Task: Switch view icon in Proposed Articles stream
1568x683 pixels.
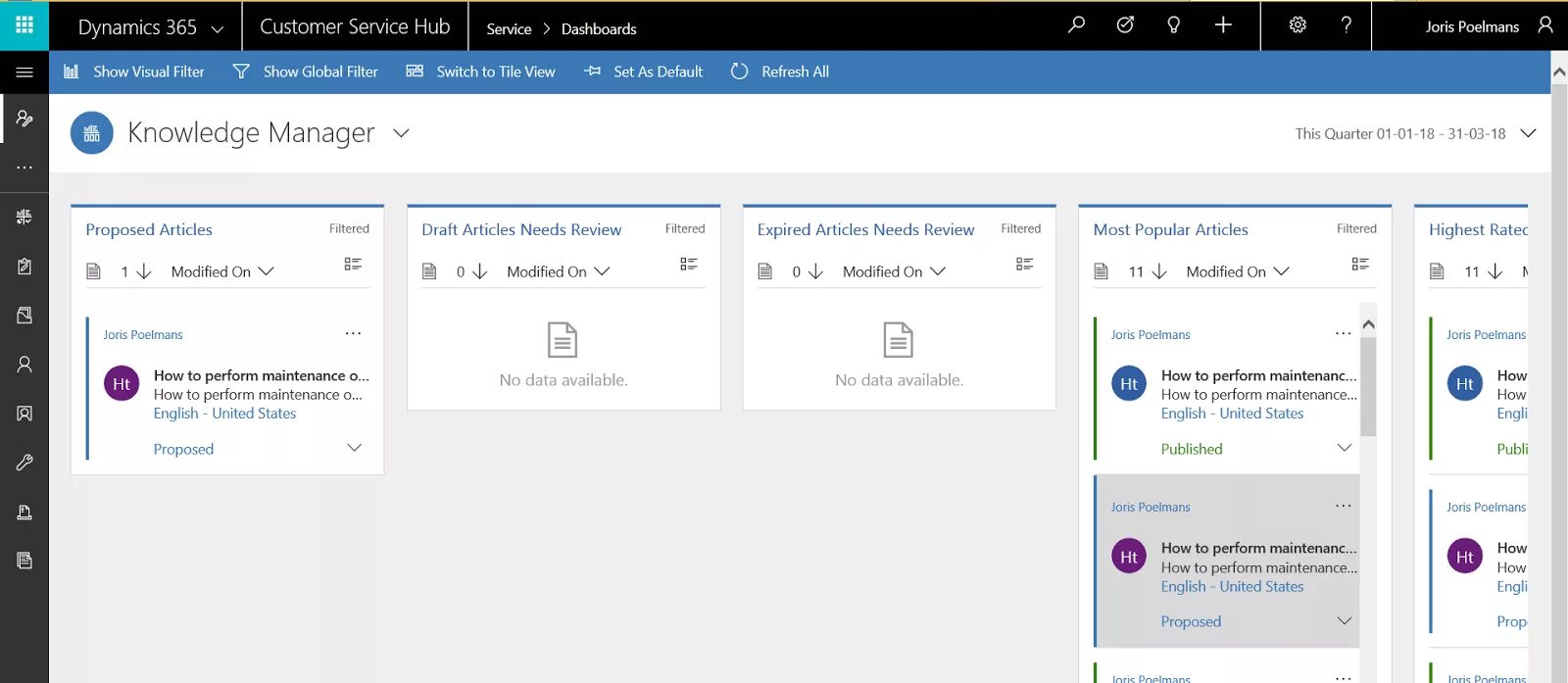Action: pyautogui.click(x=353, y=264)
